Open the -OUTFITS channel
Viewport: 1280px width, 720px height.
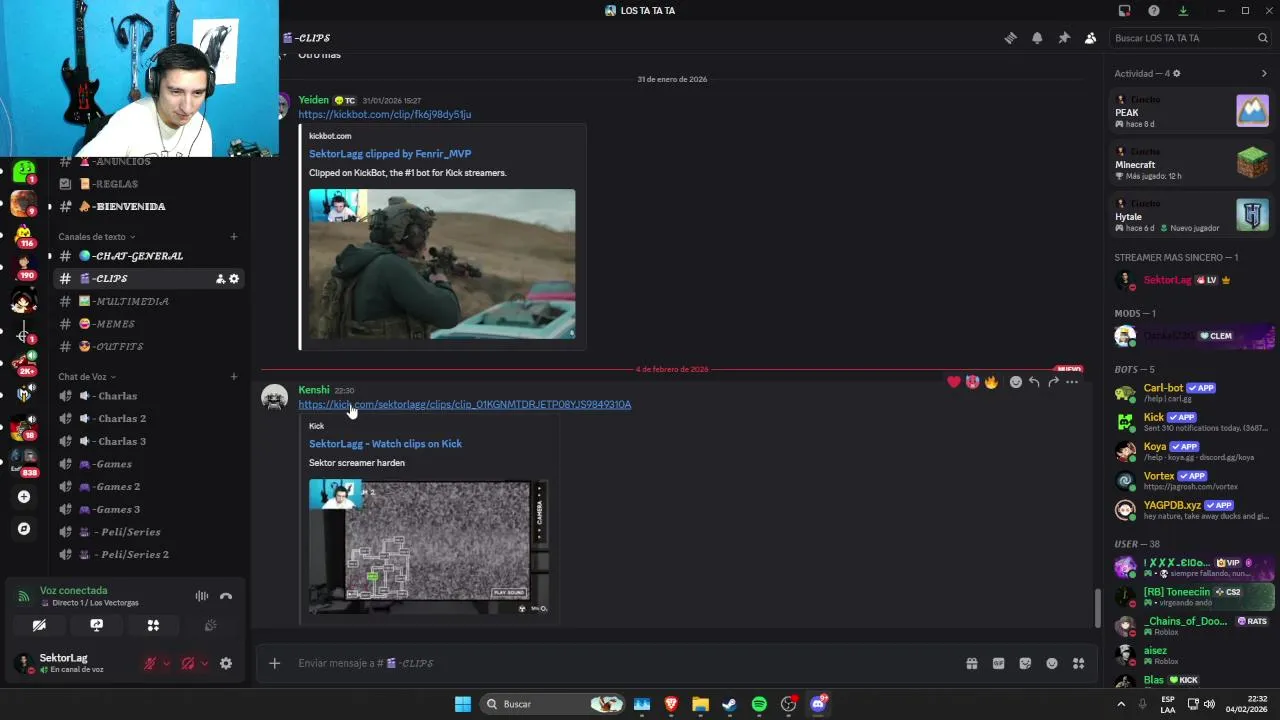(148, 347)
